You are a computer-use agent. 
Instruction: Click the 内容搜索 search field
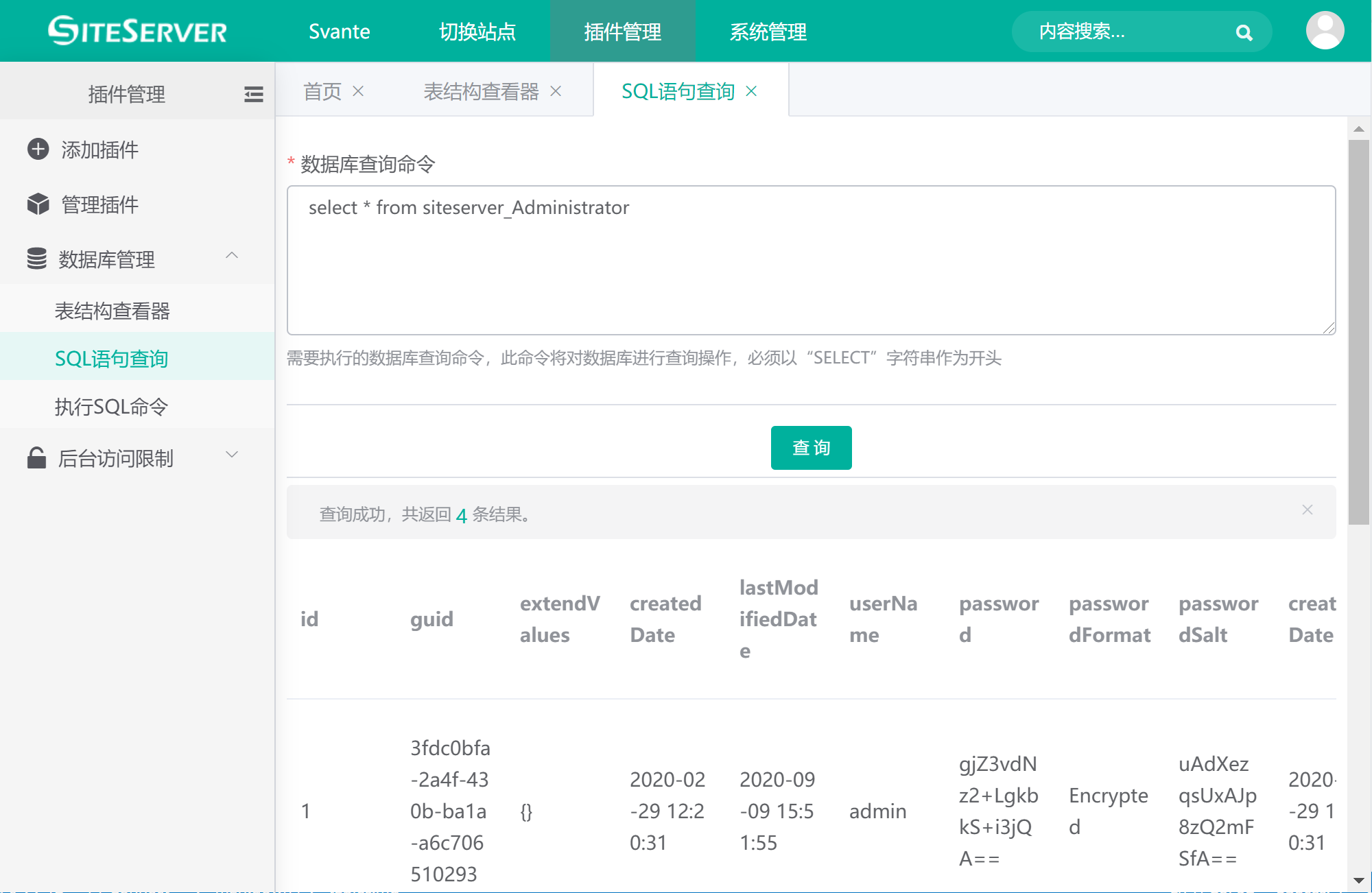1125,32
